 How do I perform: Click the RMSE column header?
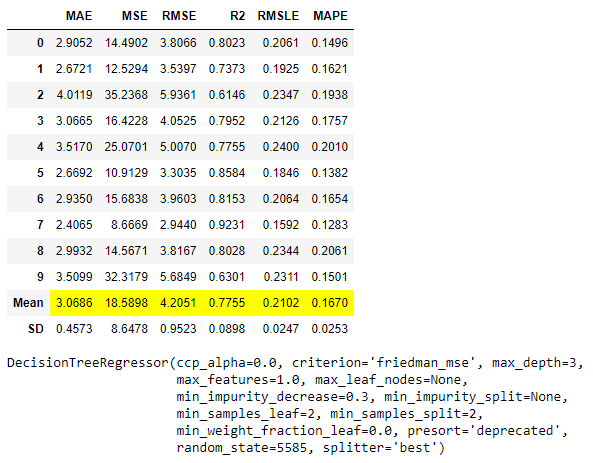(x=179, y=16)
